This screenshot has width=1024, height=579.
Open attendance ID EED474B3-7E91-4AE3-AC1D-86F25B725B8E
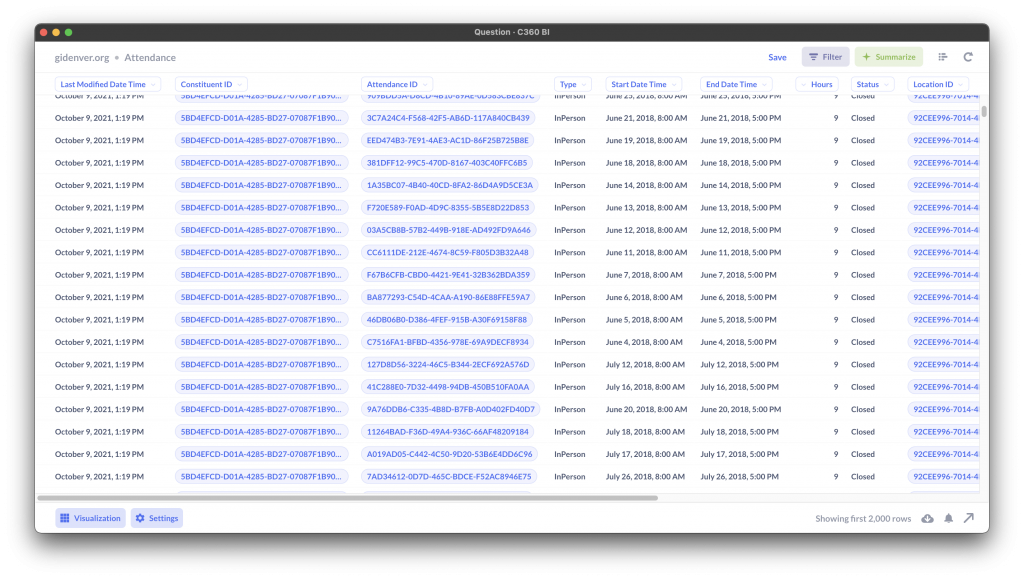point(447,140)
